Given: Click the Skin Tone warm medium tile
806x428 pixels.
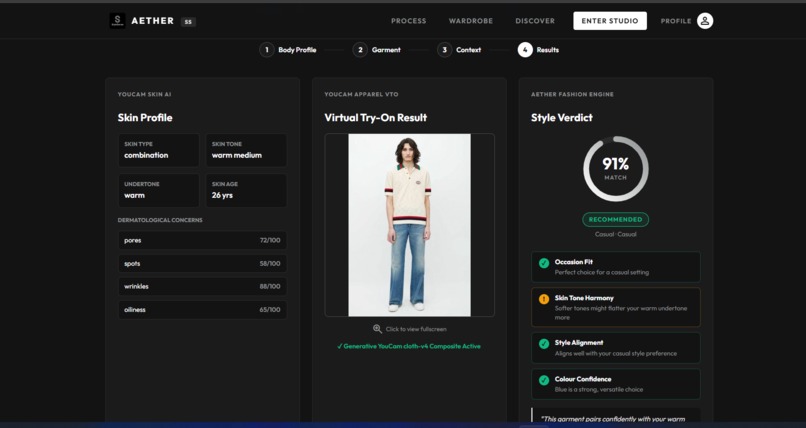Looking at the screenshot, I should pos(246,150).
